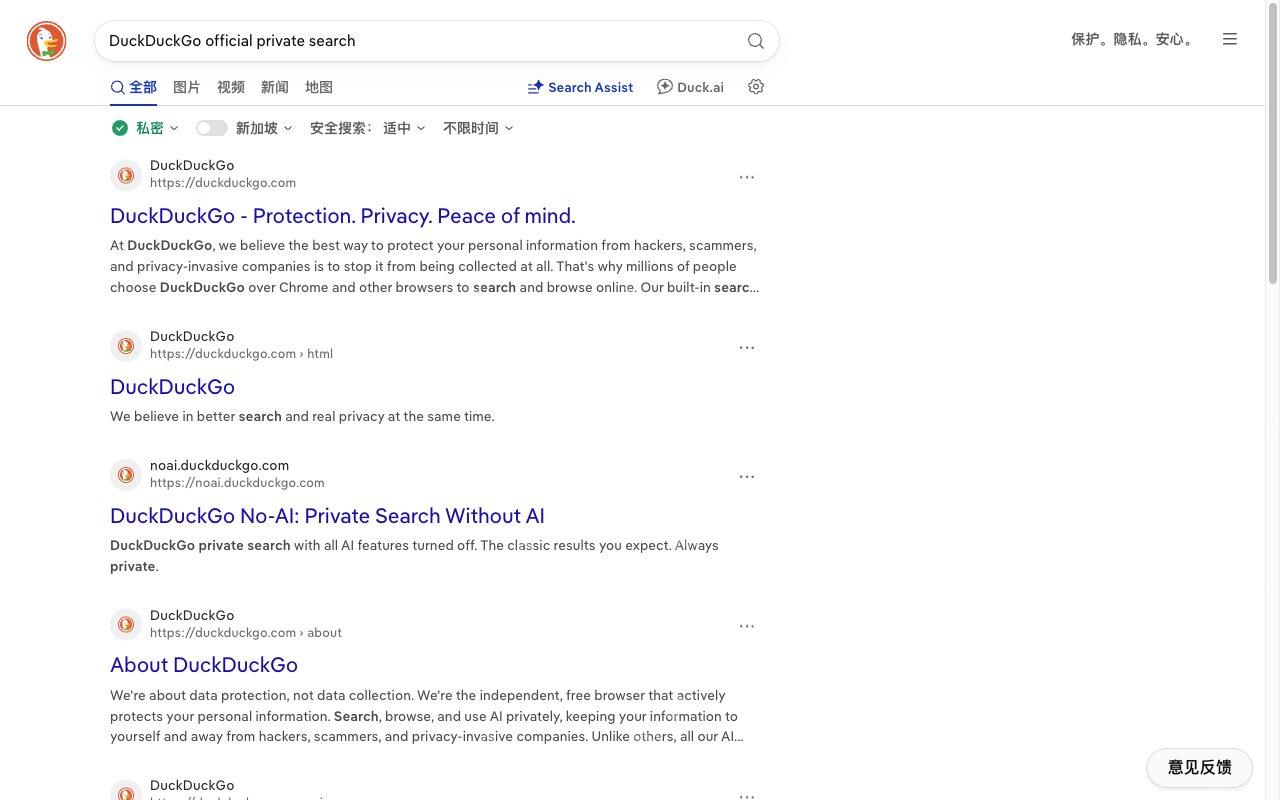Open Search Assist

[580, 87]
